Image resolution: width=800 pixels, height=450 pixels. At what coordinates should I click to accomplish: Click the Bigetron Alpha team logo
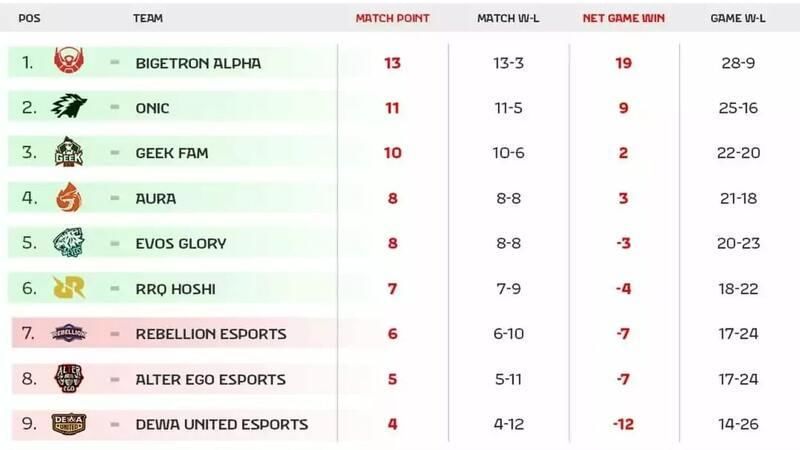[x=69, y=62]
